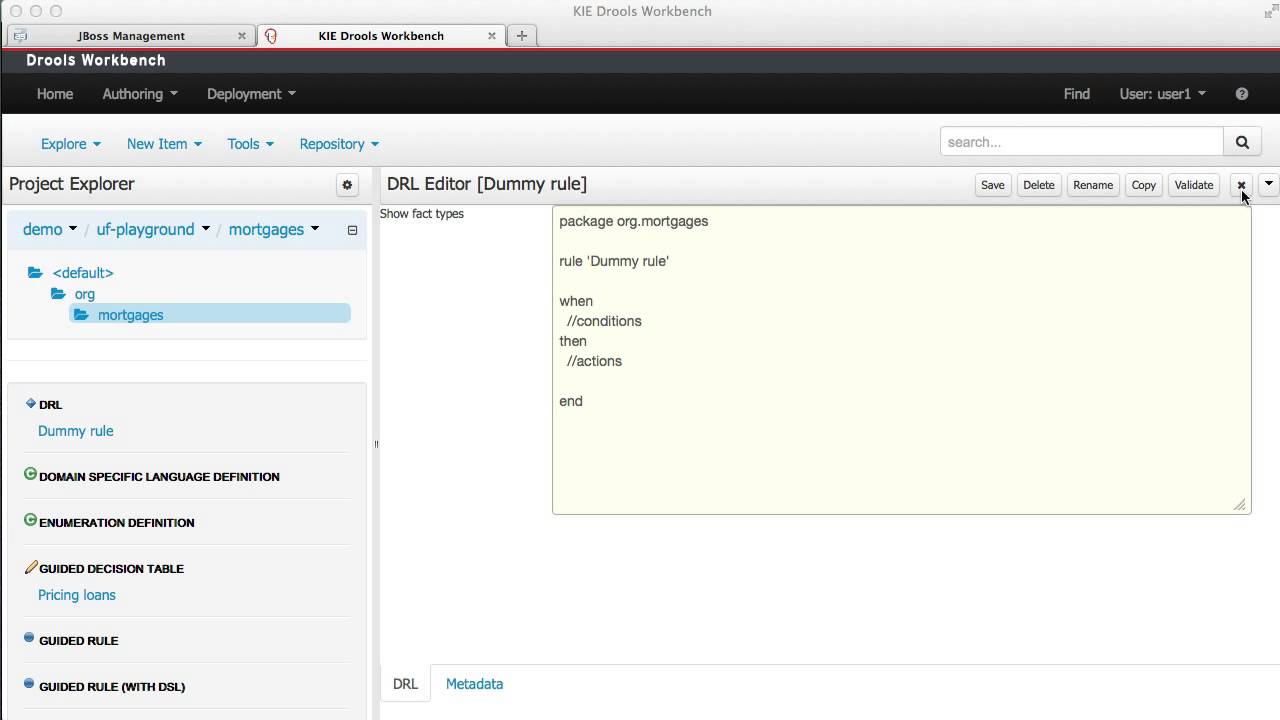This screenshot has width=1280, height=720.
Task: Click the DRL Editor [Dummy rule] heading
Action: 487,184
